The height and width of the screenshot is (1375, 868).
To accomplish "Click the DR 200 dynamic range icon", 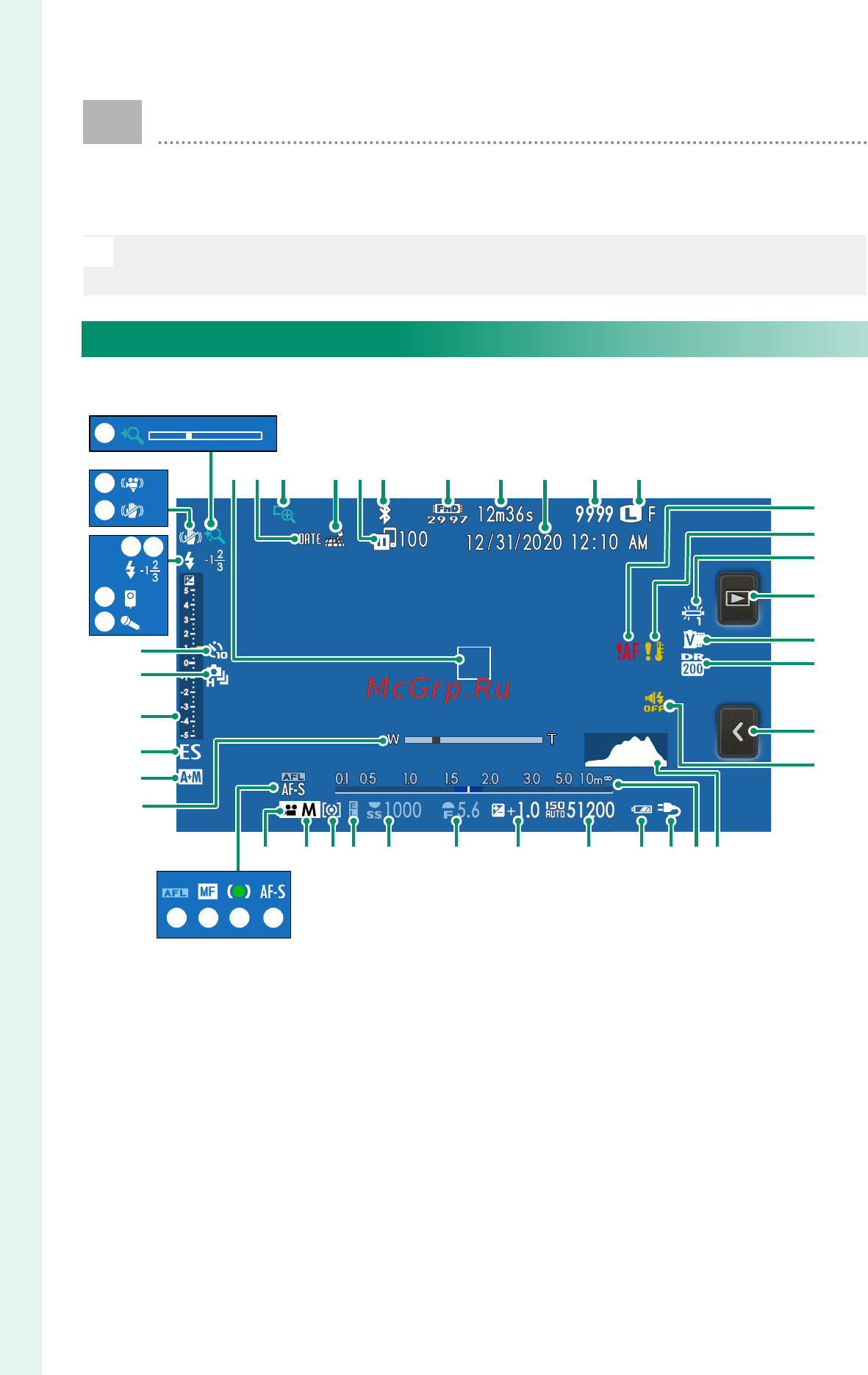I will (692, 665).
